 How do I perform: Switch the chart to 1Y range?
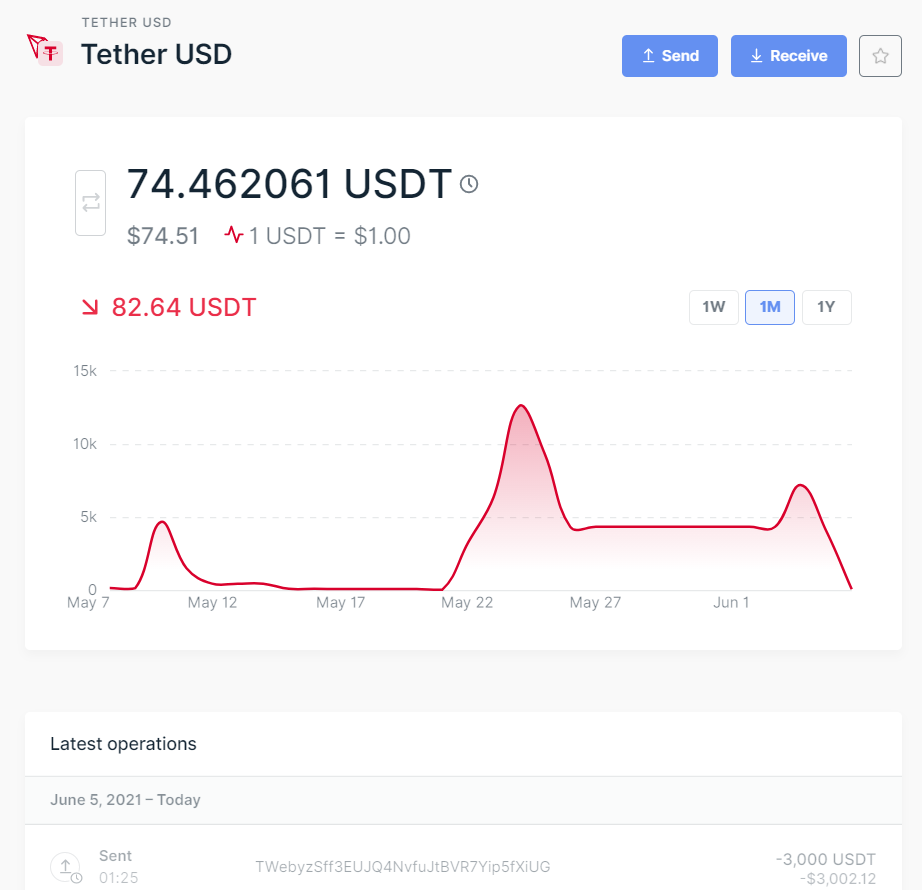826,307
